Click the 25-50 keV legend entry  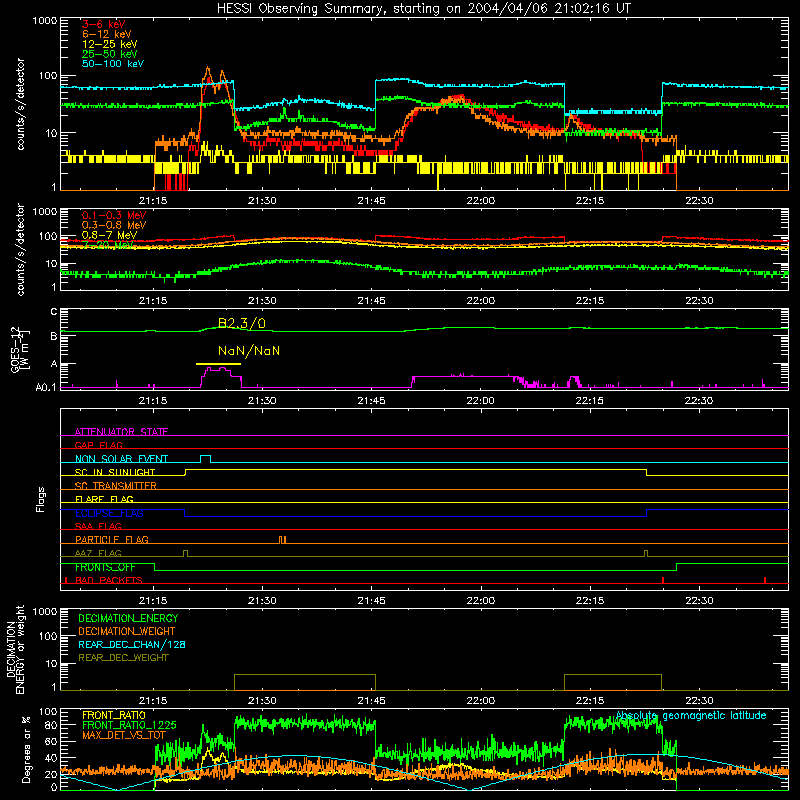tap(109, 54)
